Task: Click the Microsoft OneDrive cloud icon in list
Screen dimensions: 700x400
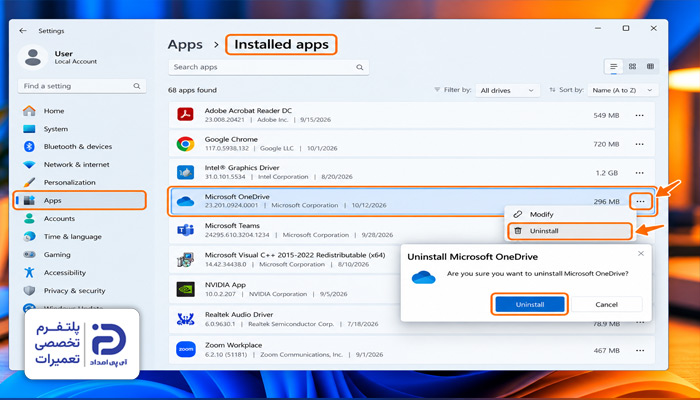Action: (x=185, y=201)
